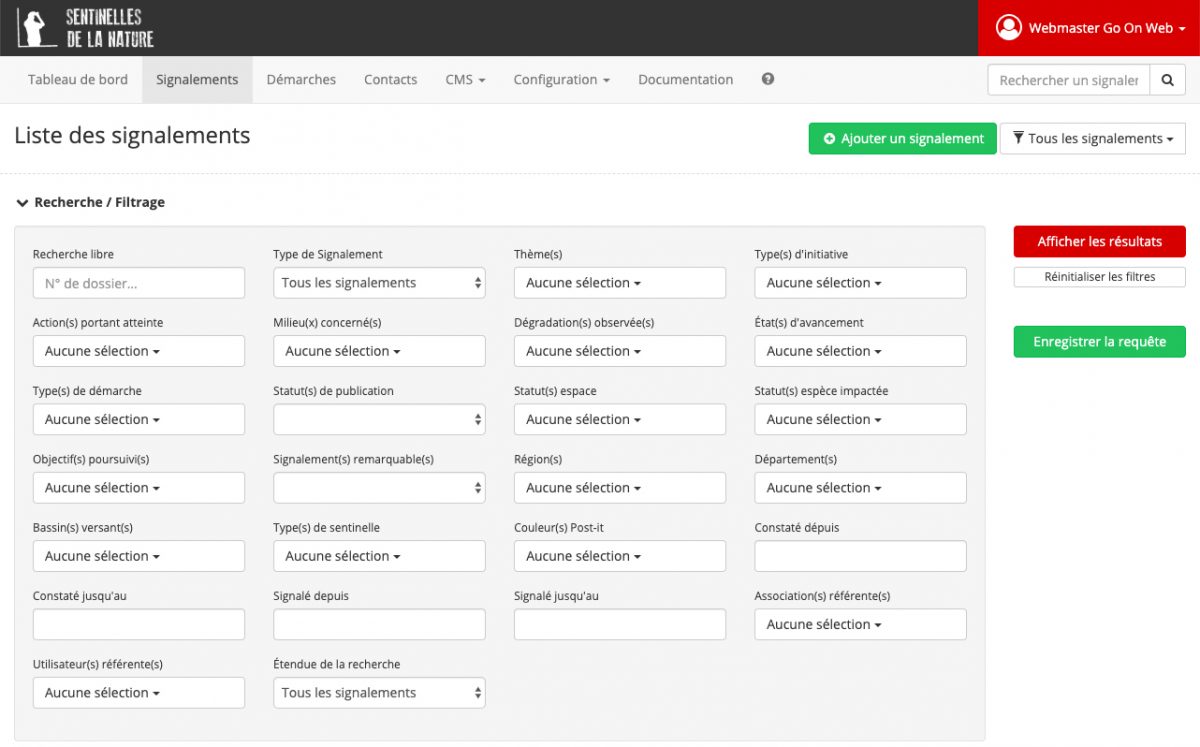Open the Tous les signalements filter dropdown
This screenshot has height=747, width=1200.
[1092, 139]
